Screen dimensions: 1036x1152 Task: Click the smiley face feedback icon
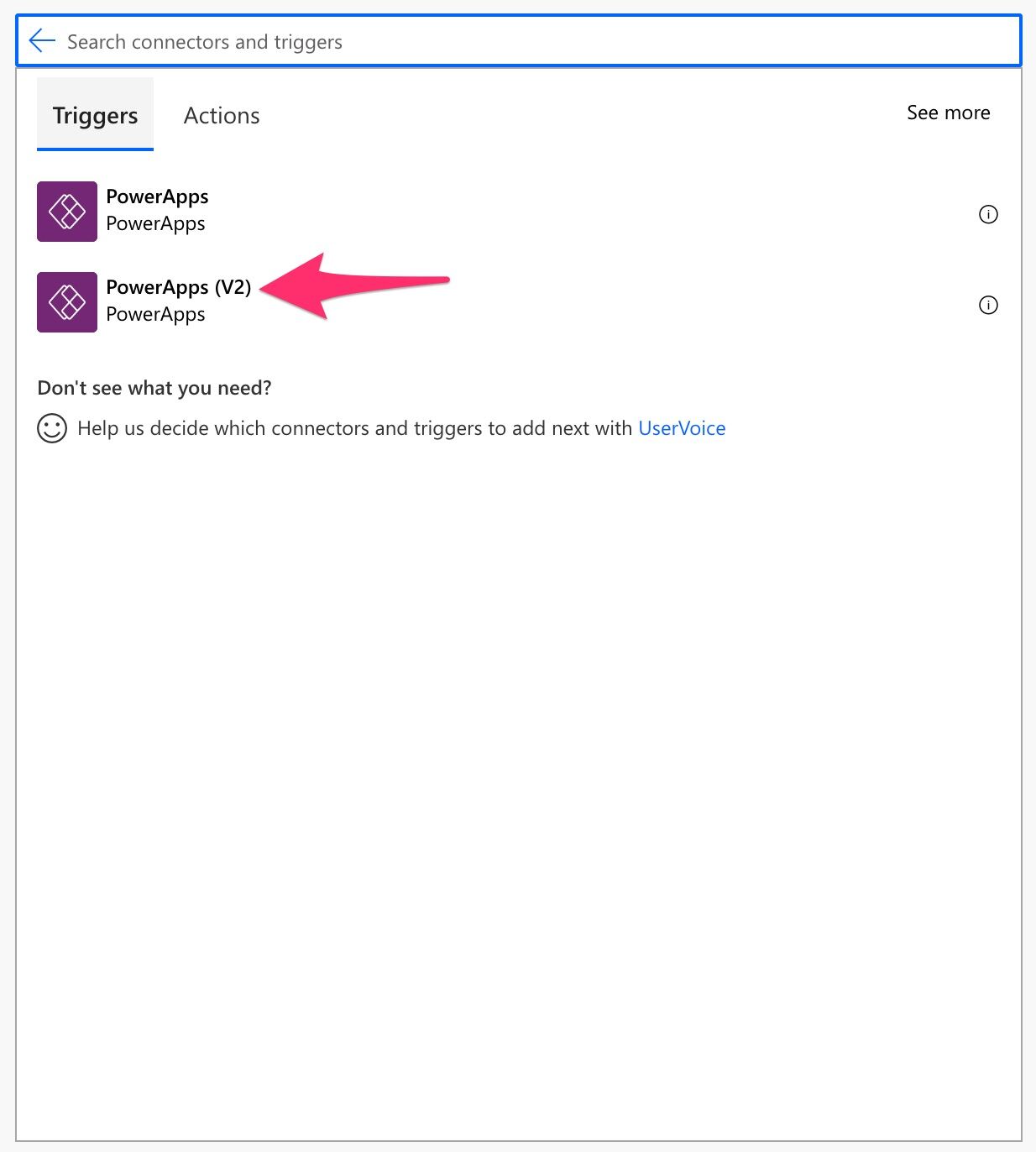point(52,428)
